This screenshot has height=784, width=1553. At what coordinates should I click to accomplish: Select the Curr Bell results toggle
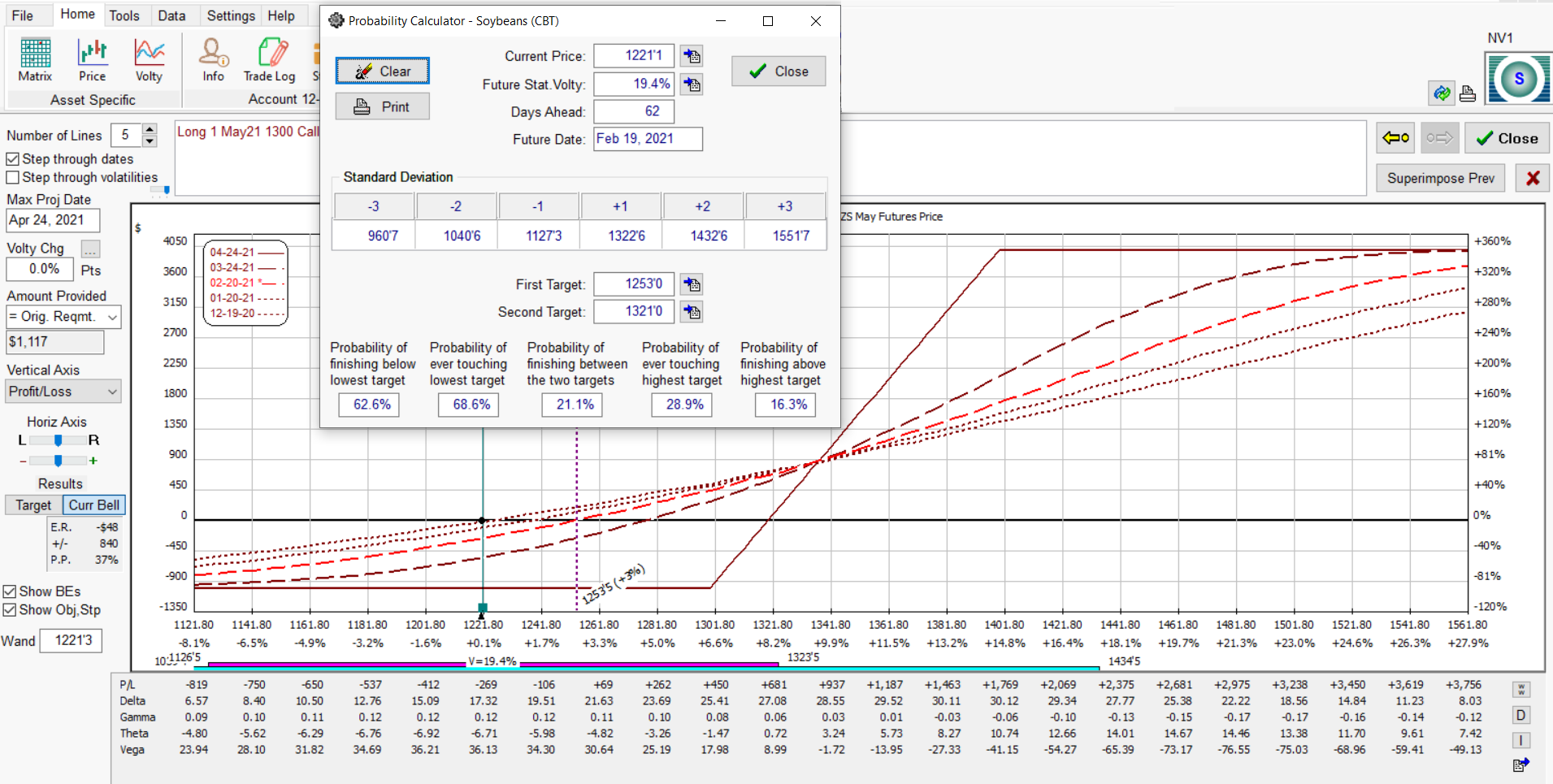pyautogui.click(x=94, y=505)
